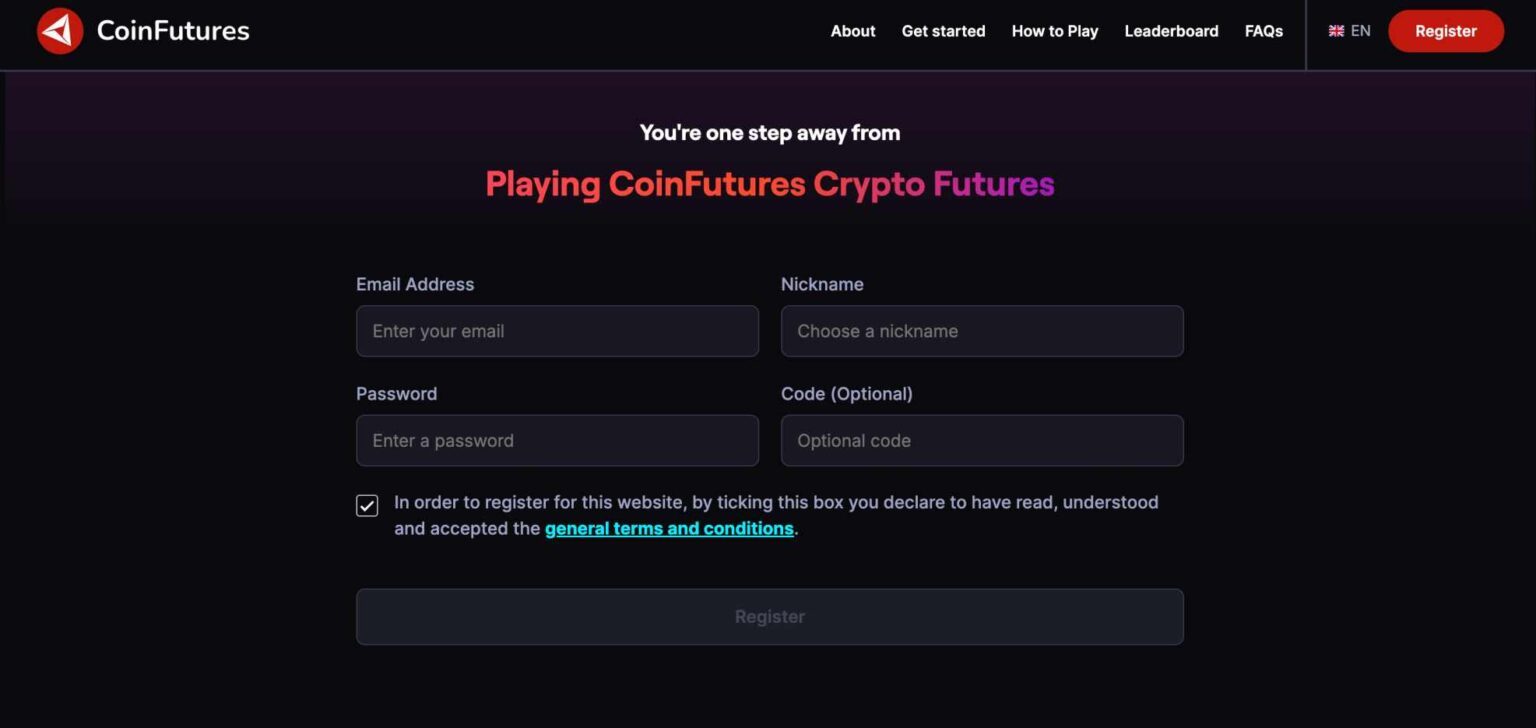The image size is (1536, 728).
Task: Click the Email Address field label
Action: pos(415,284)
